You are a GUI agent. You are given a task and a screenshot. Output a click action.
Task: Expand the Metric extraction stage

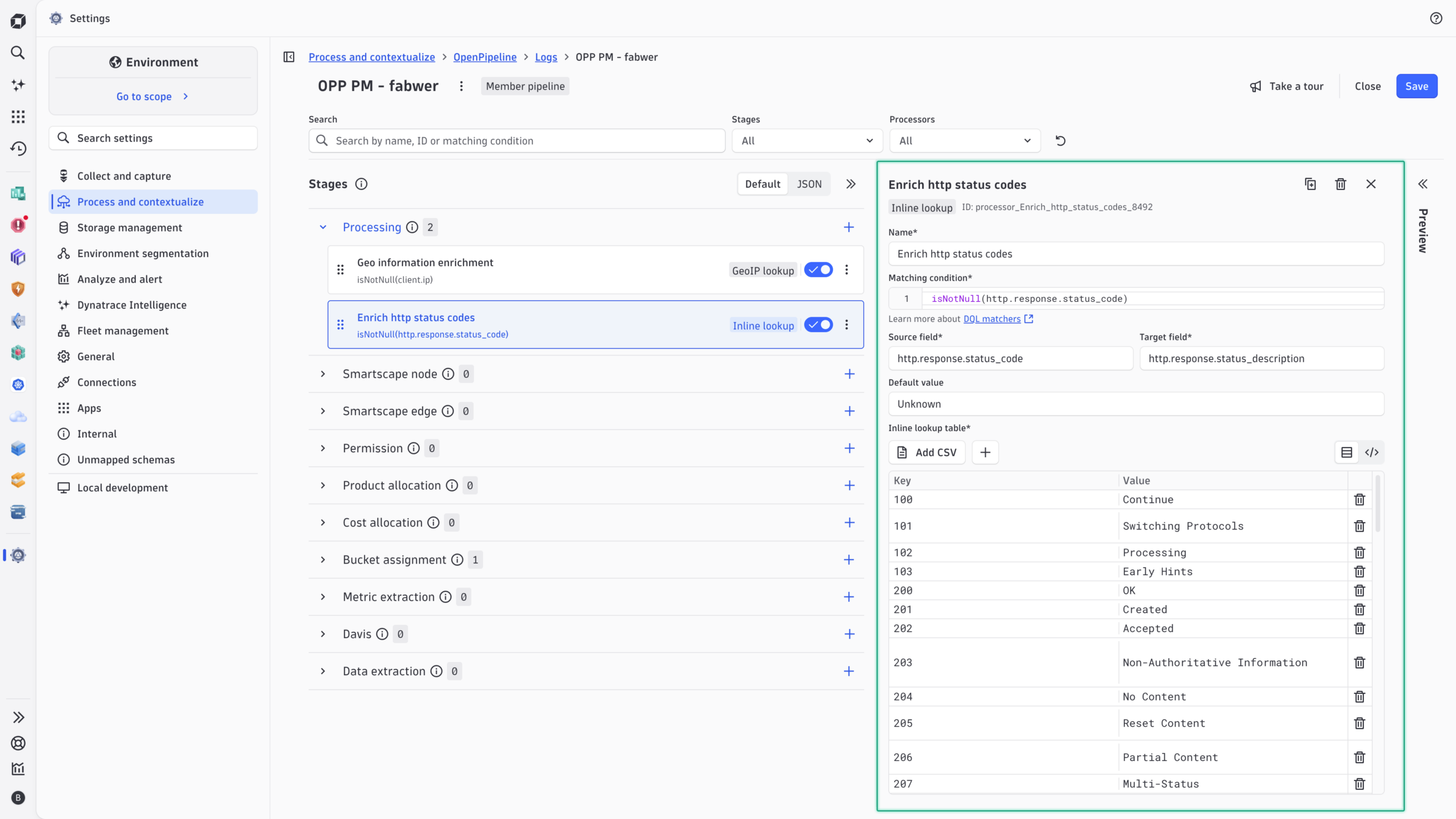pyautogui.click(x=323, y=597)
